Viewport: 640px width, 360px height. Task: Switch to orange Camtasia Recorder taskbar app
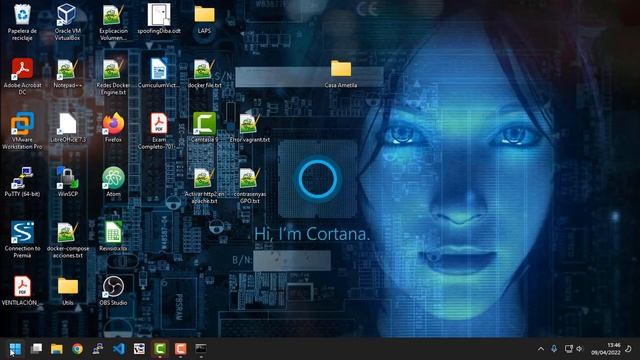point(180,349)
